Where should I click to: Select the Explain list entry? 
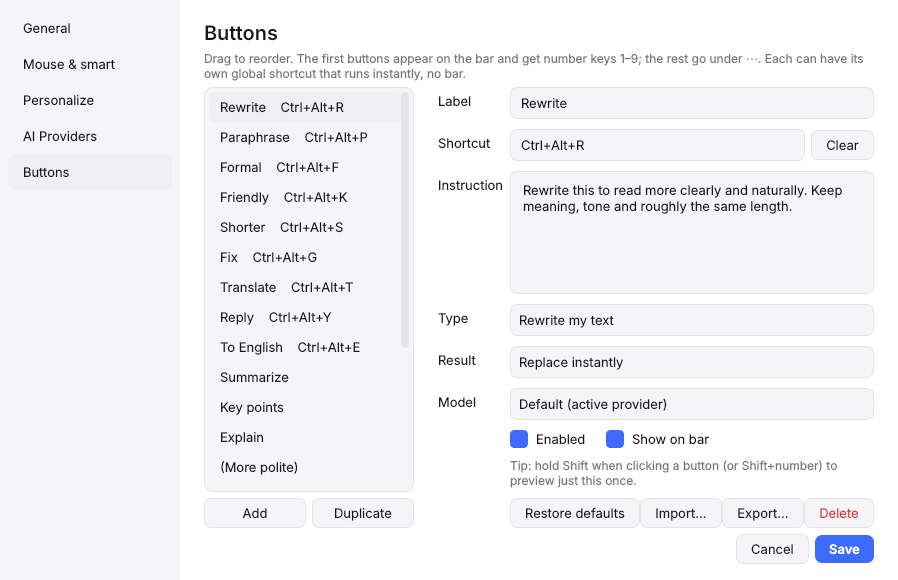coord(304,437)
